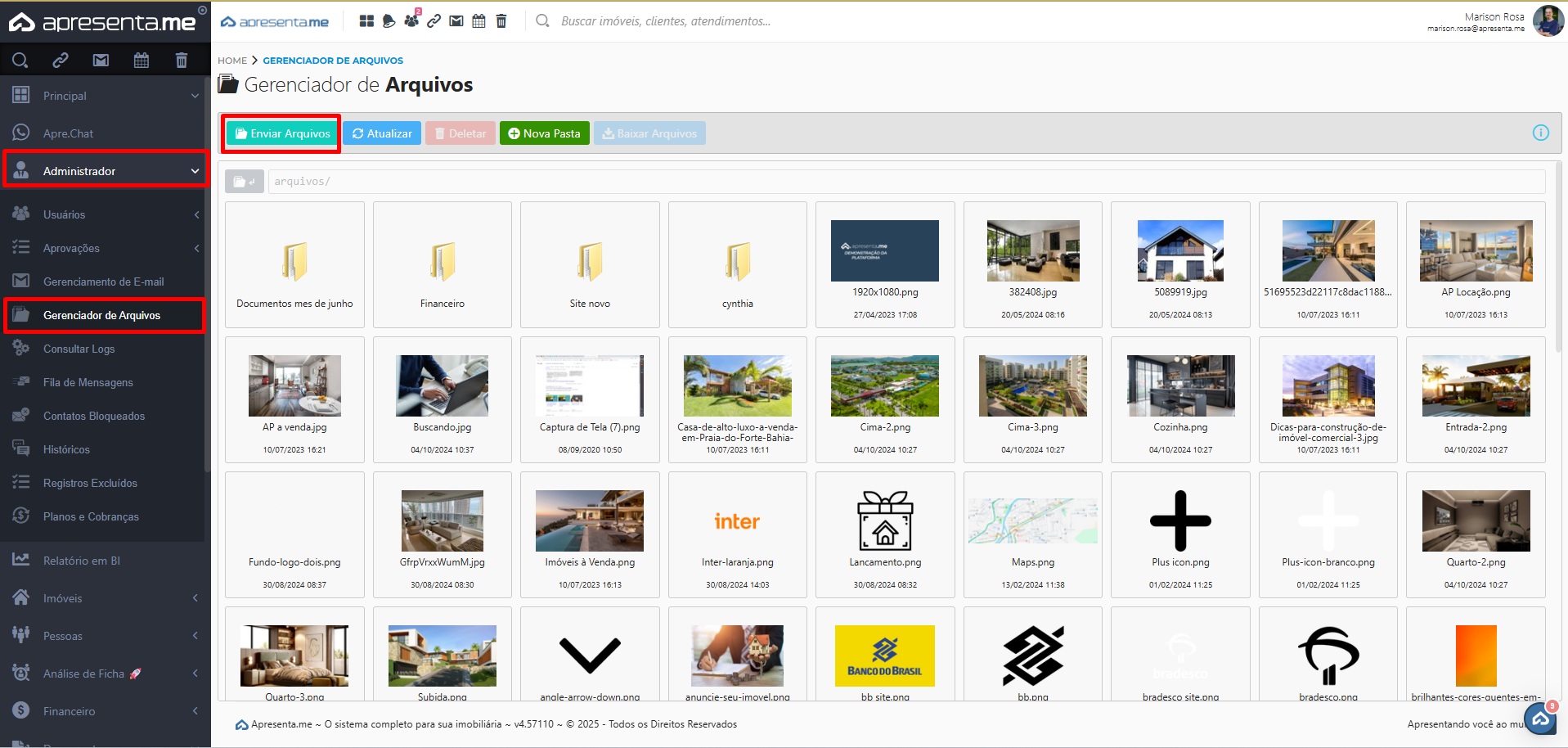Viewport: 1568px width, 748px height.
Task: Open the users icon with notification badge
Action: click(x=411, y=20)
